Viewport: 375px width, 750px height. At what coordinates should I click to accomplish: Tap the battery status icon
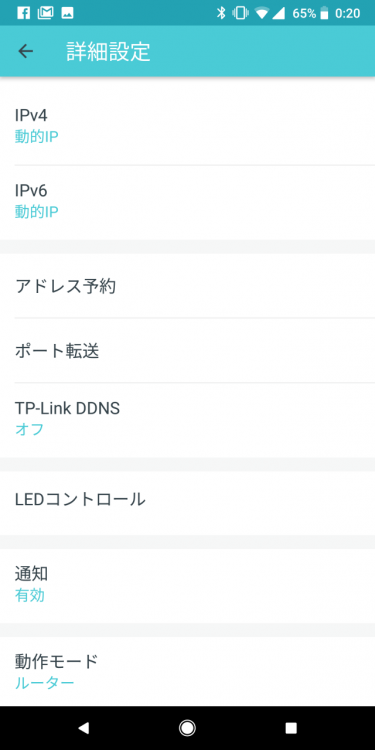pos(325,13)
